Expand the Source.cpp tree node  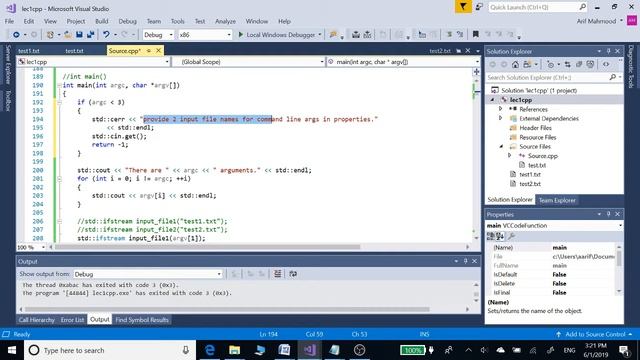tap(509, 156)
